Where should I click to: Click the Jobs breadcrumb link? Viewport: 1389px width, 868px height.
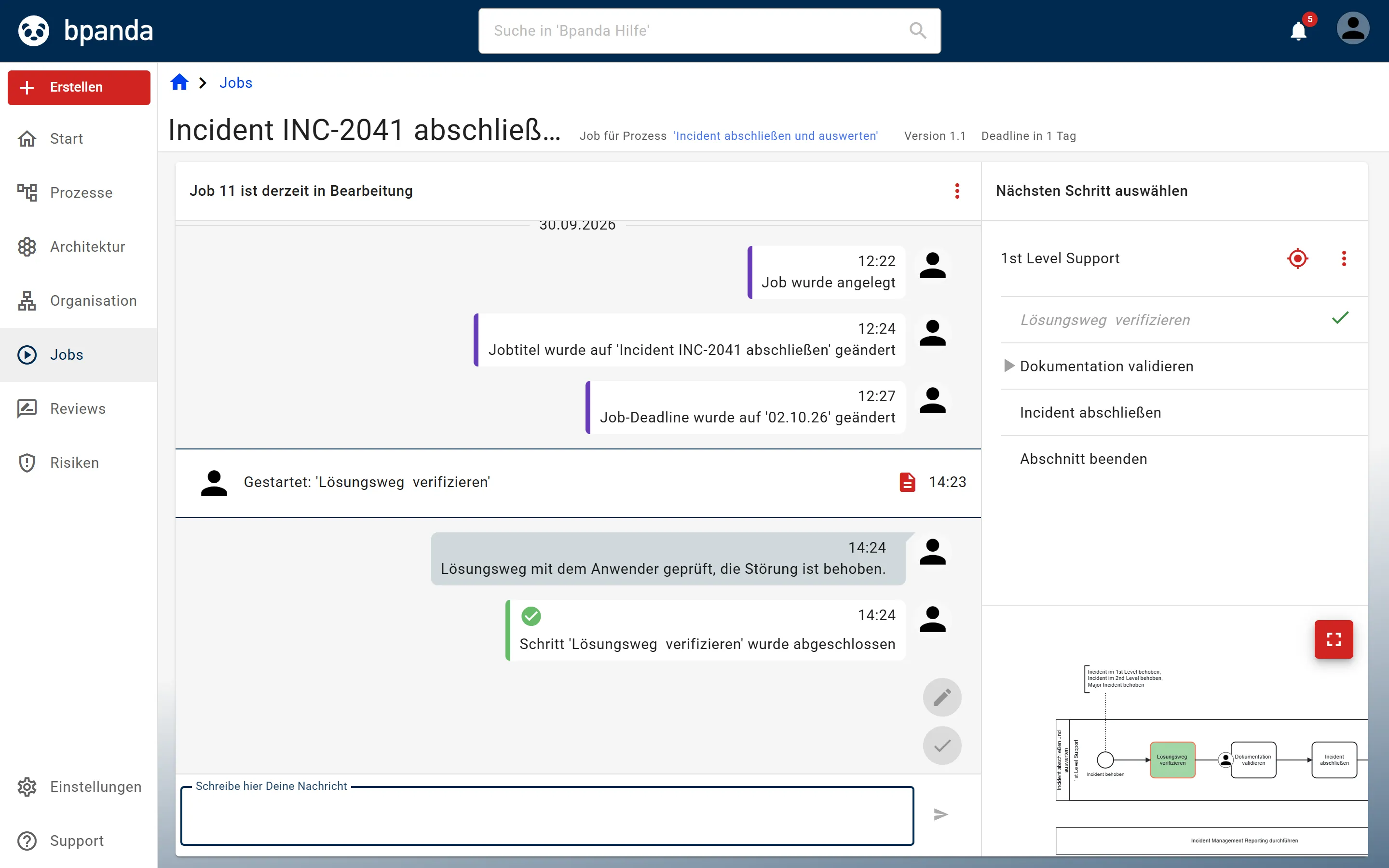pos(236,82)
